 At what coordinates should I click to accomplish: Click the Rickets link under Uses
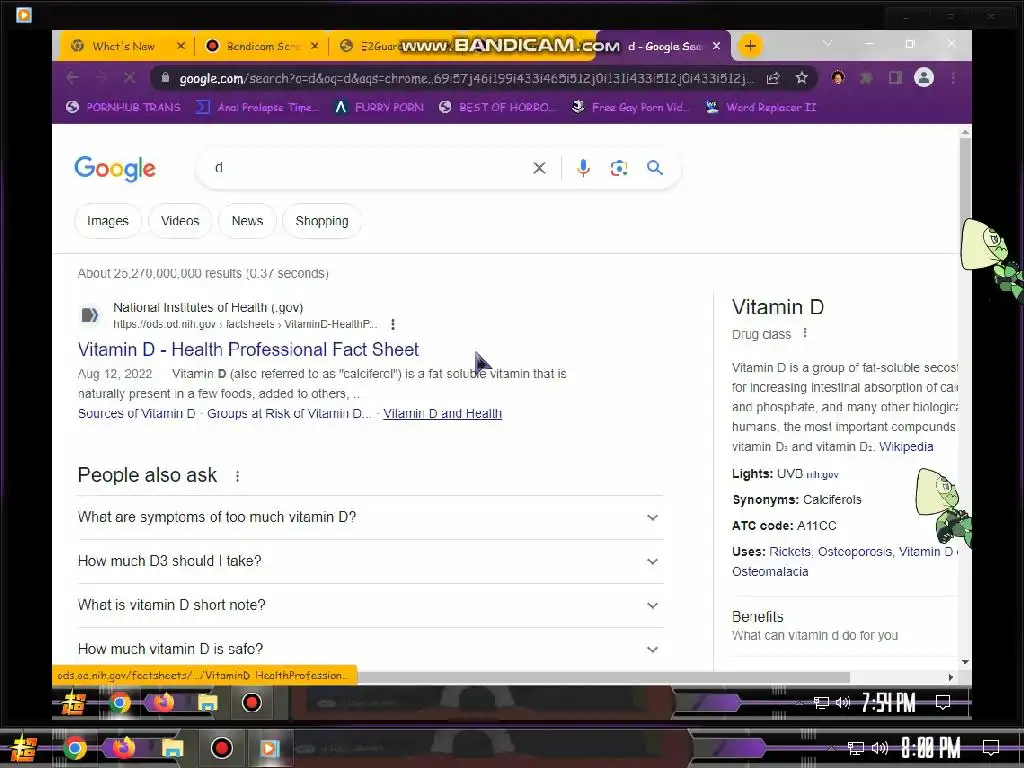[x=790, y=552]
